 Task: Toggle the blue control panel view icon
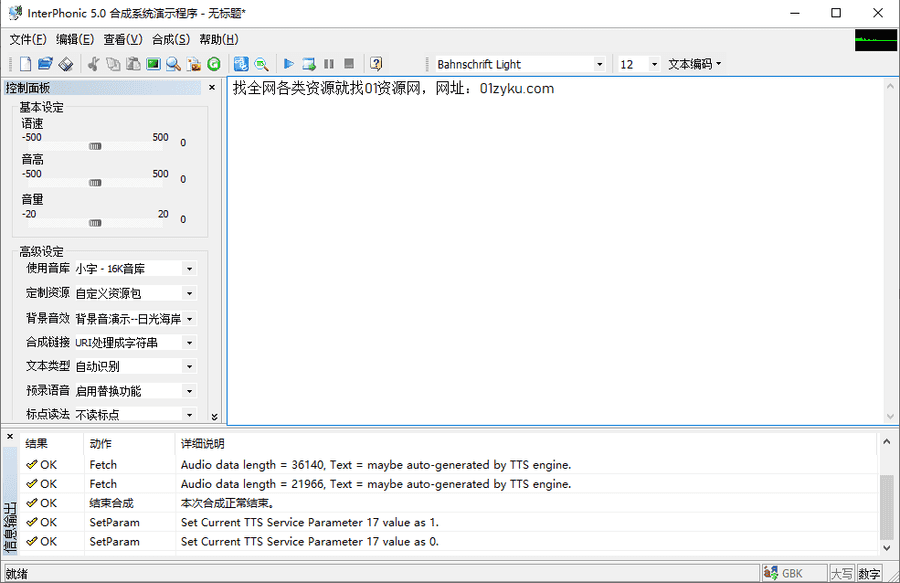tap(241, 64)
